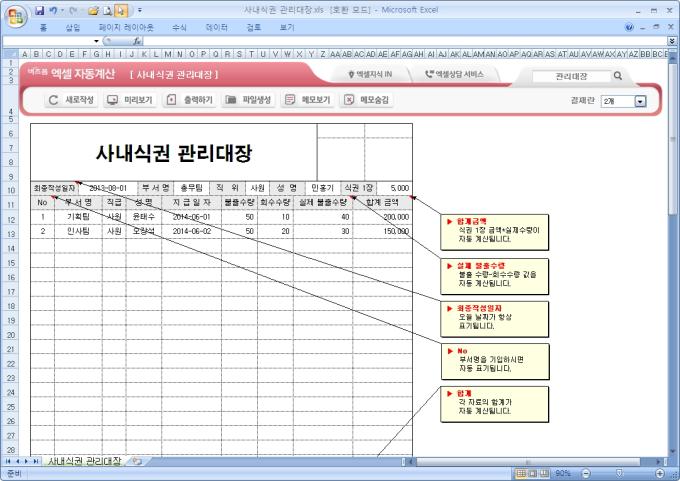Open the 수식 ribbon tab
680x481 pixels.
pos(179,27)
